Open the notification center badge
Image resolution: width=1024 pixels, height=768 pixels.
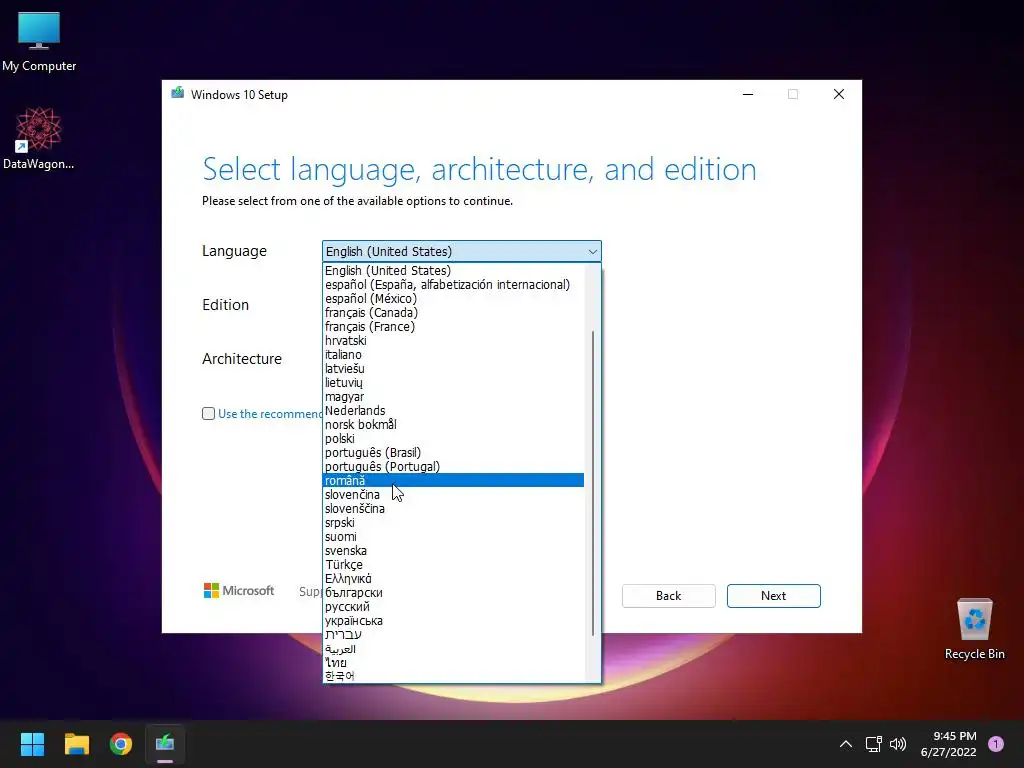[996, 744]
